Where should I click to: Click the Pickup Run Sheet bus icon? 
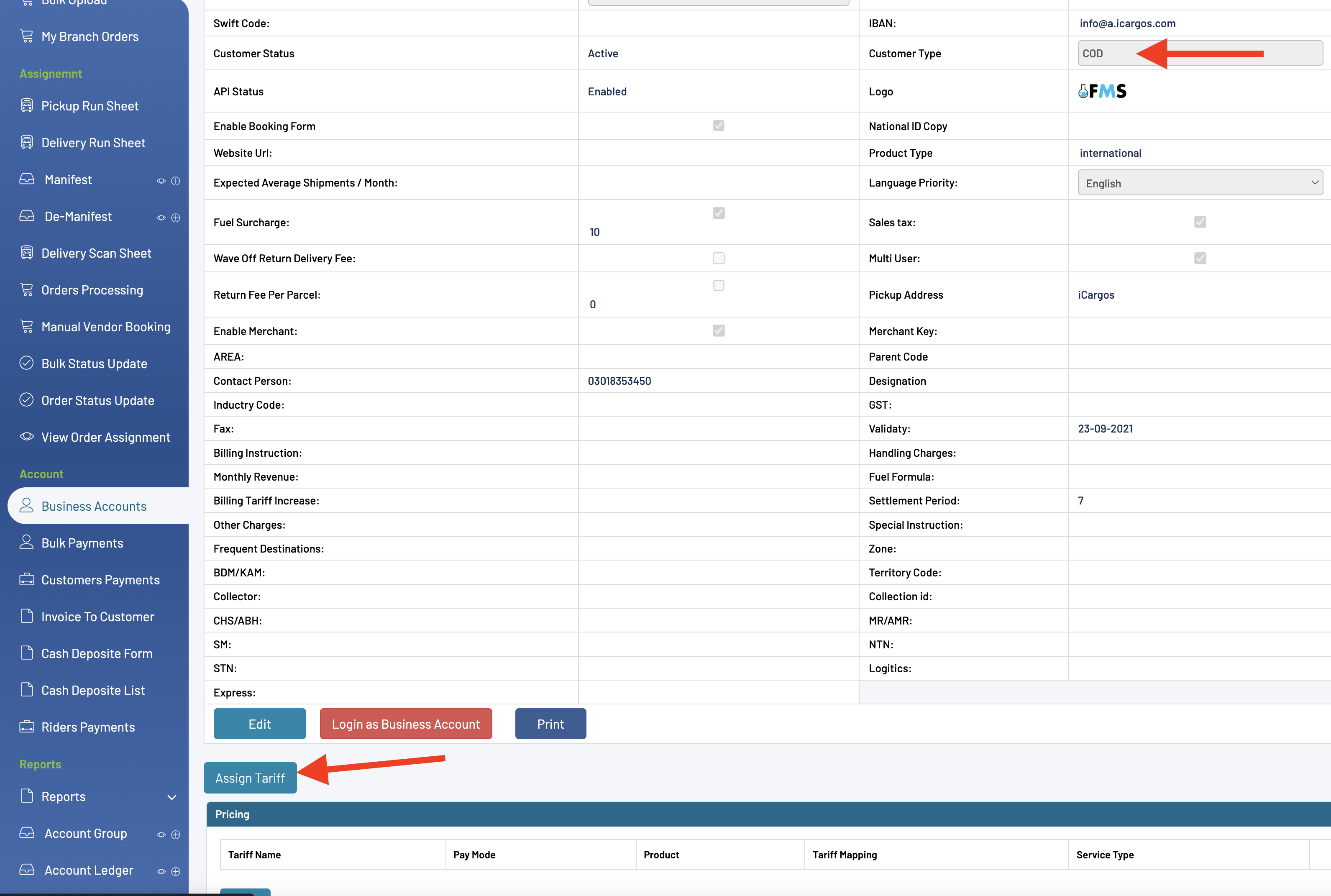pyautogui.click(x=26, y=106)
